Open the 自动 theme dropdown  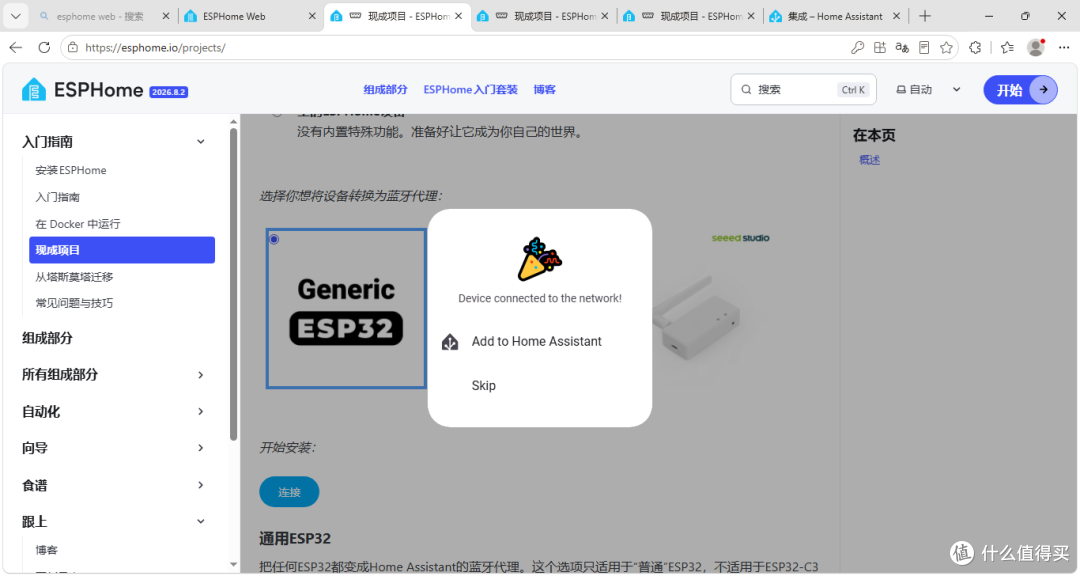(928, 90)
